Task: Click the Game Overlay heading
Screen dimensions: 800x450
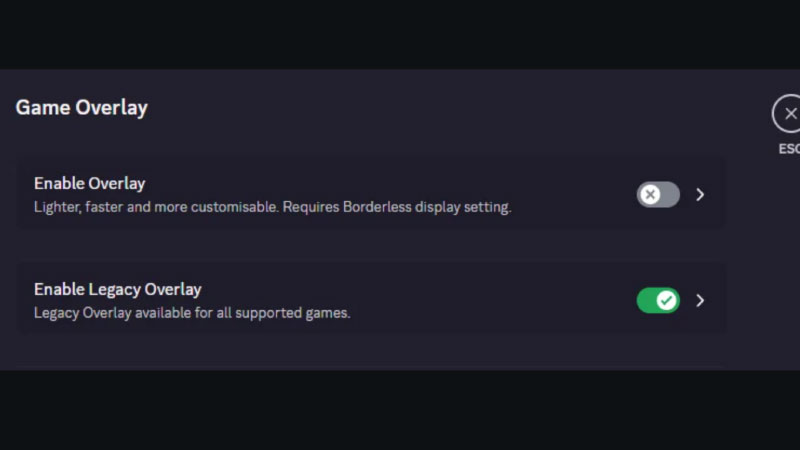Action: (81, 107)
